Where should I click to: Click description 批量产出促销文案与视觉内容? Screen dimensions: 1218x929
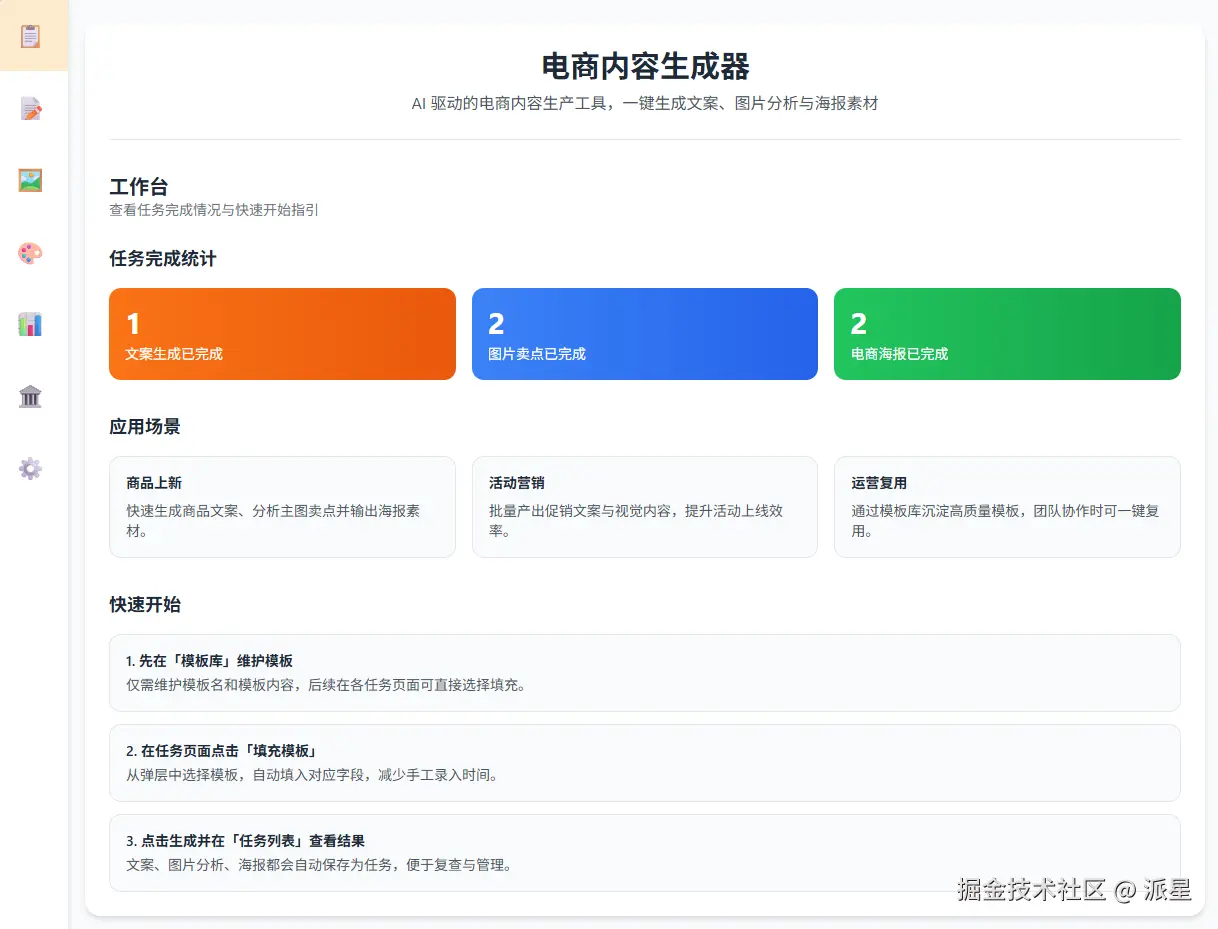coord(581,511)
